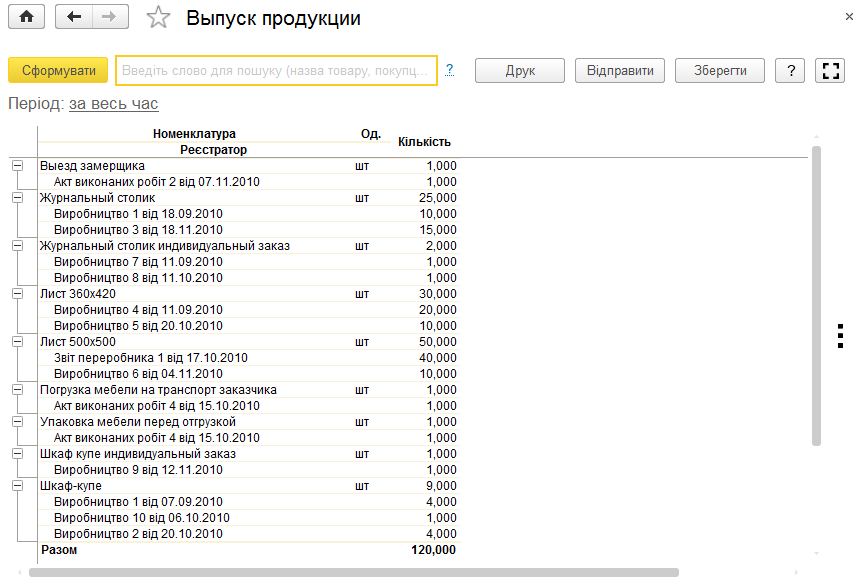Open search help question mark link
The height and width of the screenshot is (586, 862).
(x=450, y=70)
